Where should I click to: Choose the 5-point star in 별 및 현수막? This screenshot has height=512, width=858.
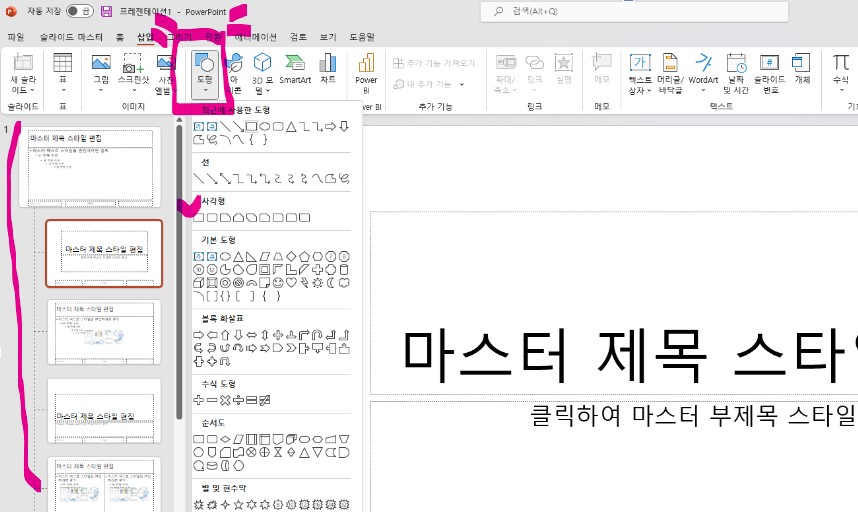click(x=238, y=504)
